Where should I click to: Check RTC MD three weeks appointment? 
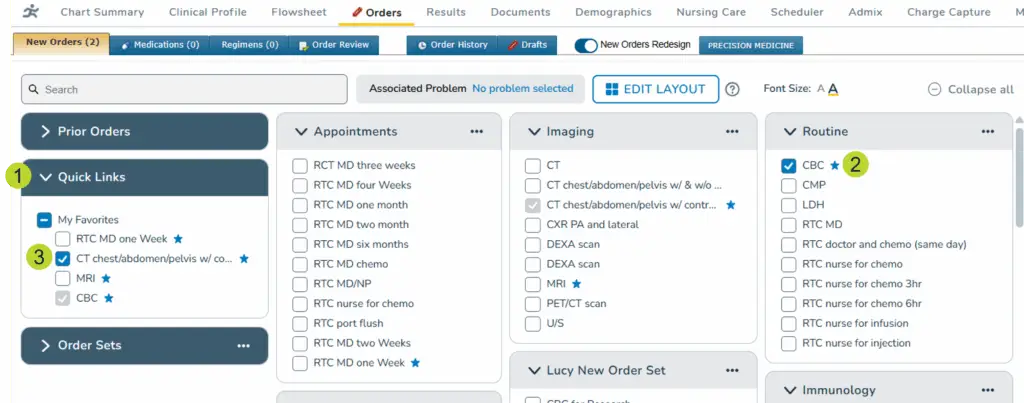[300, 165]
